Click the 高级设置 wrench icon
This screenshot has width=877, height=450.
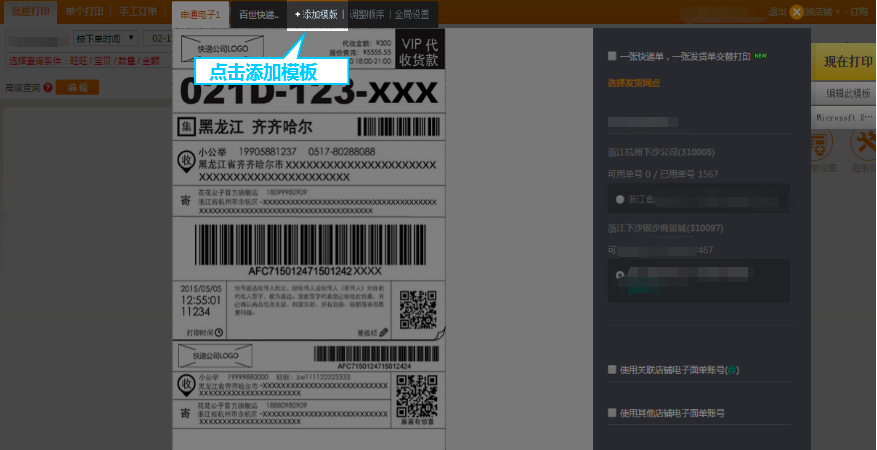(863, 145)
